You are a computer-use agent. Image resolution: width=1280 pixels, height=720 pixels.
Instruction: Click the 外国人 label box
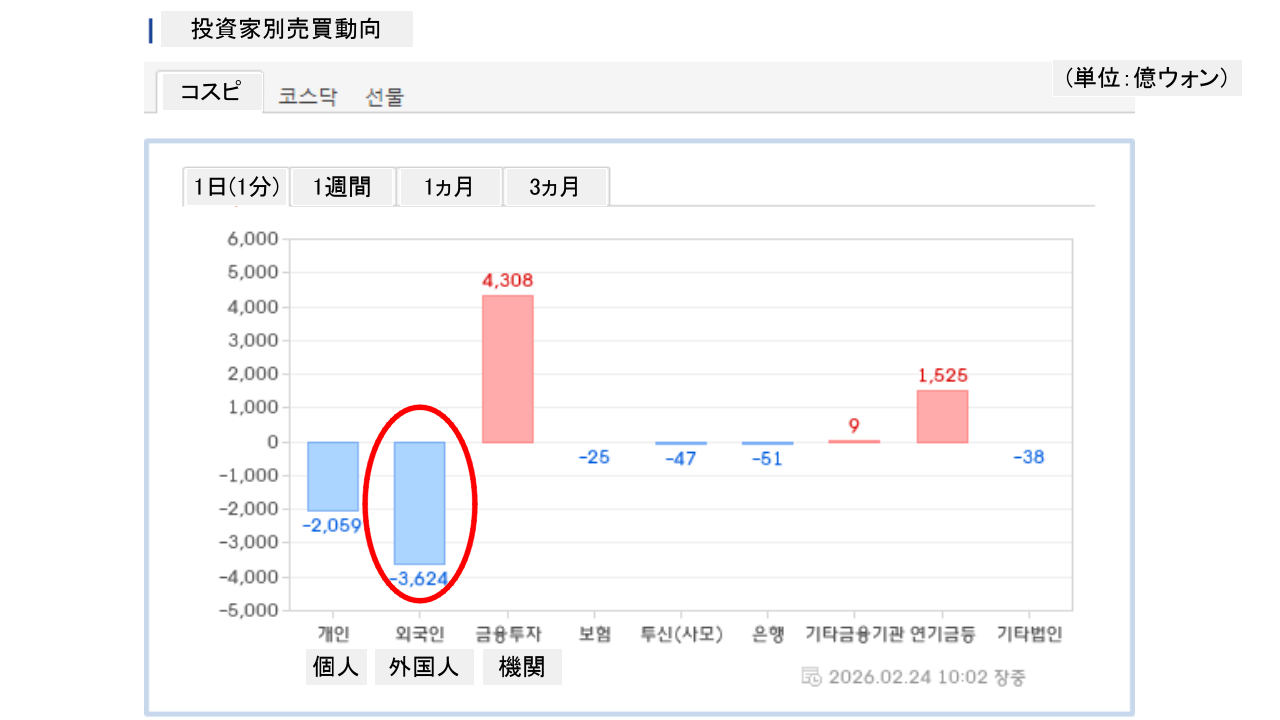(424, 667)
